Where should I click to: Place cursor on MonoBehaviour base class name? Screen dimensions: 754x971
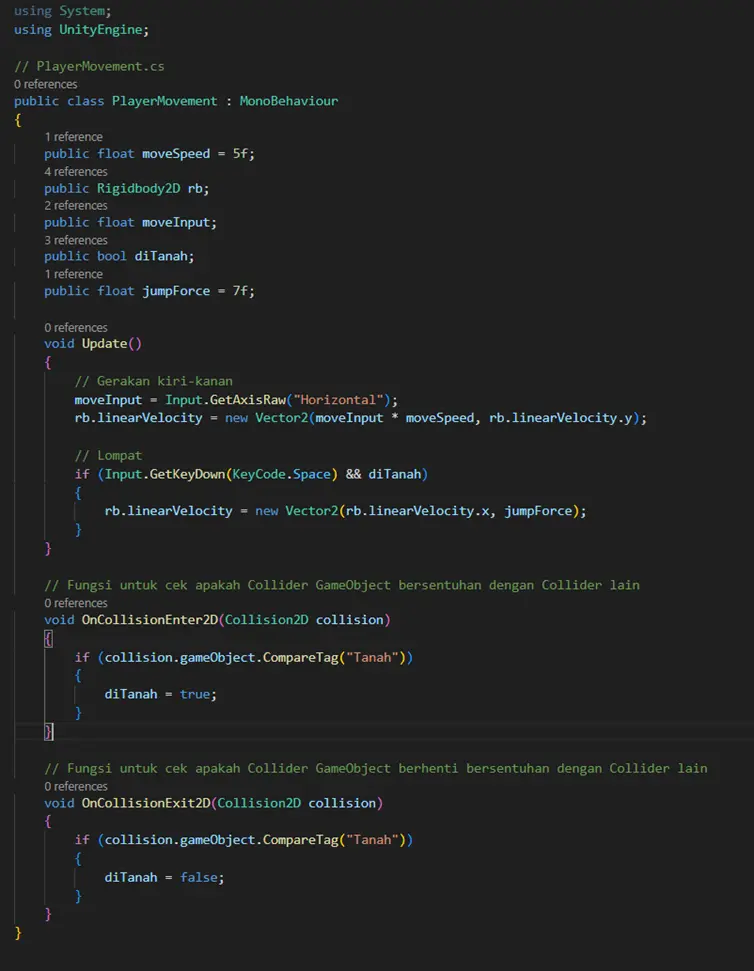tap(288, 101)
